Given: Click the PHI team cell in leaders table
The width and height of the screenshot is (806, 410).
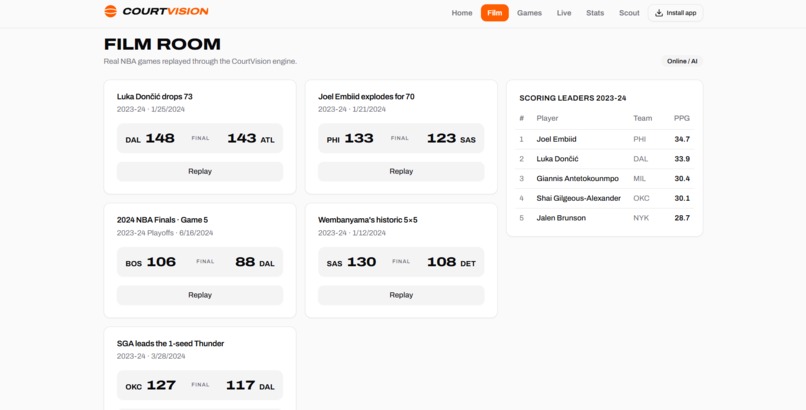Looking at the screenshot, I should [640, 139].
